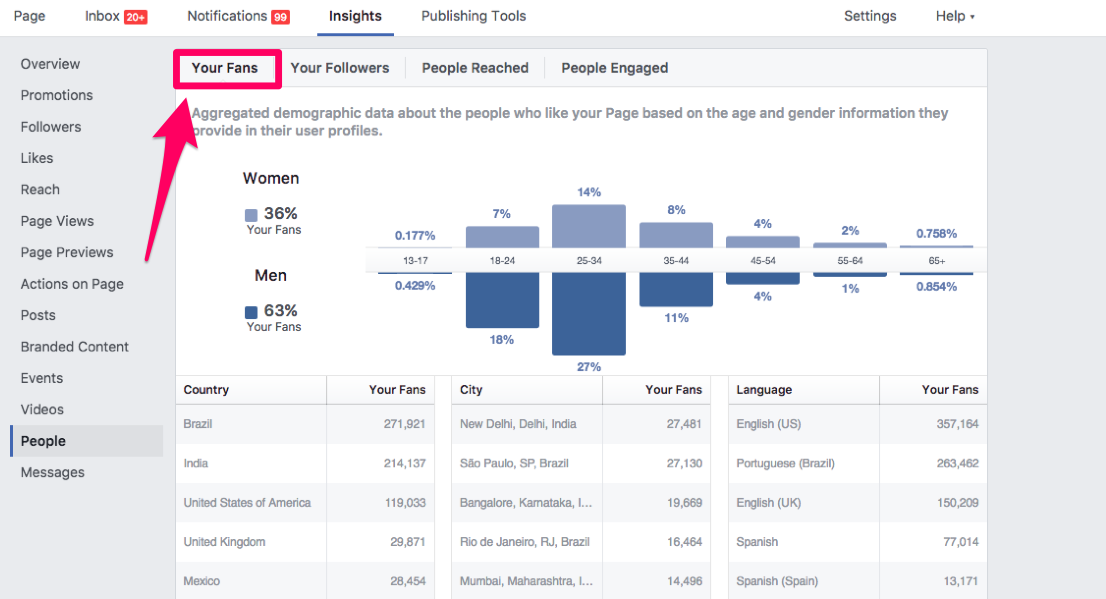Click the Men dark-blue legend swatch
1106x599 pixels.
[251, 311]
